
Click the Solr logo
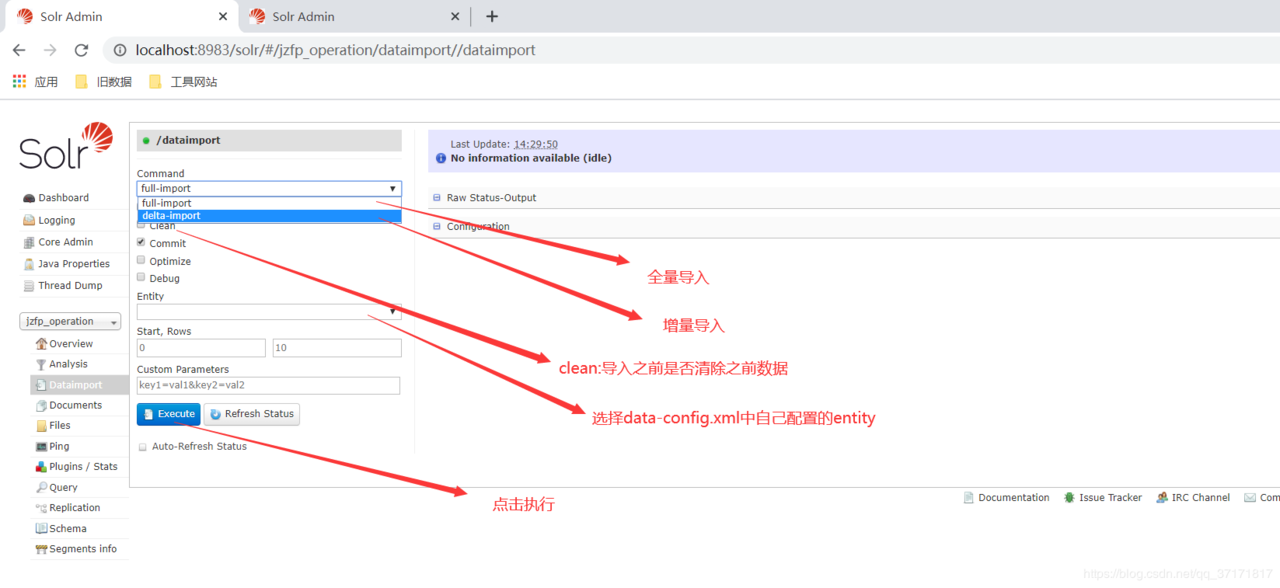[66, 146]
